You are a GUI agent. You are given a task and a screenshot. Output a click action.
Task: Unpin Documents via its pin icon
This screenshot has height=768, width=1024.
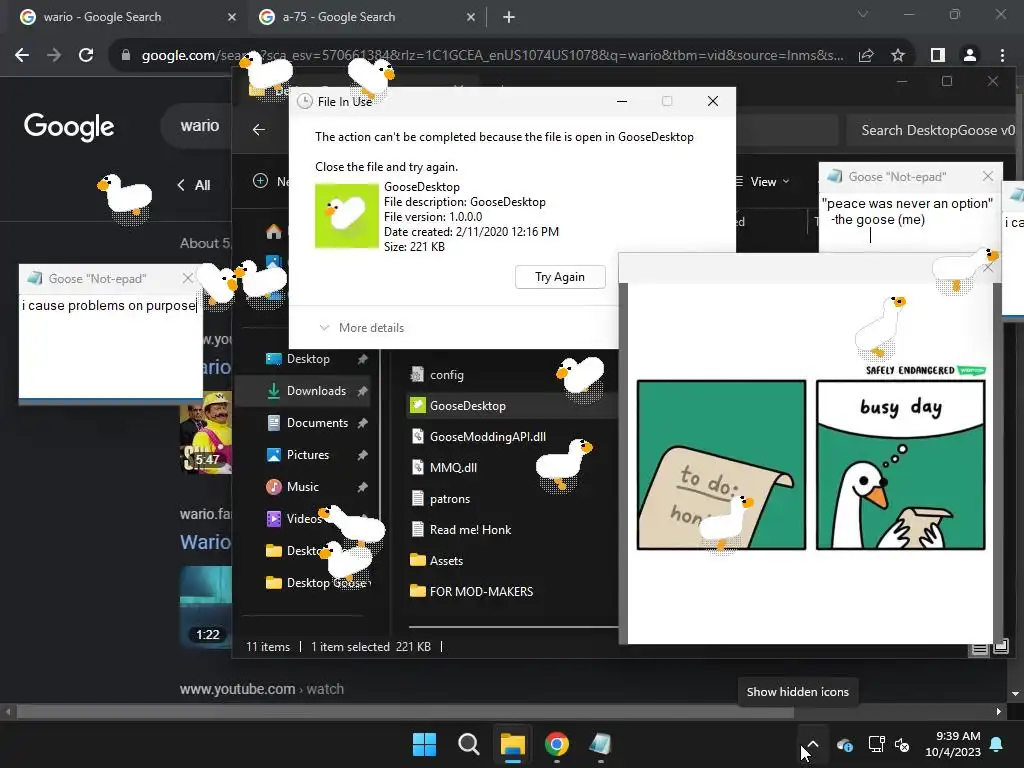[362, 423]
